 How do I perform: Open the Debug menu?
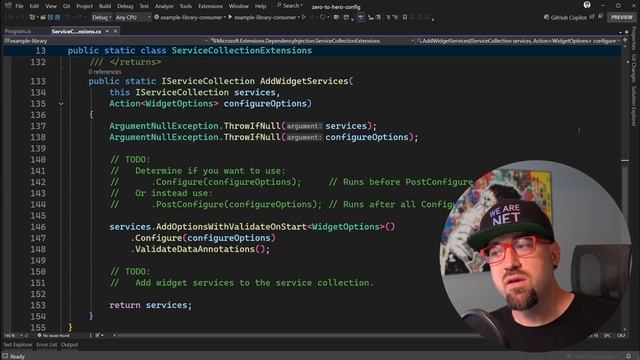point(125,6)
